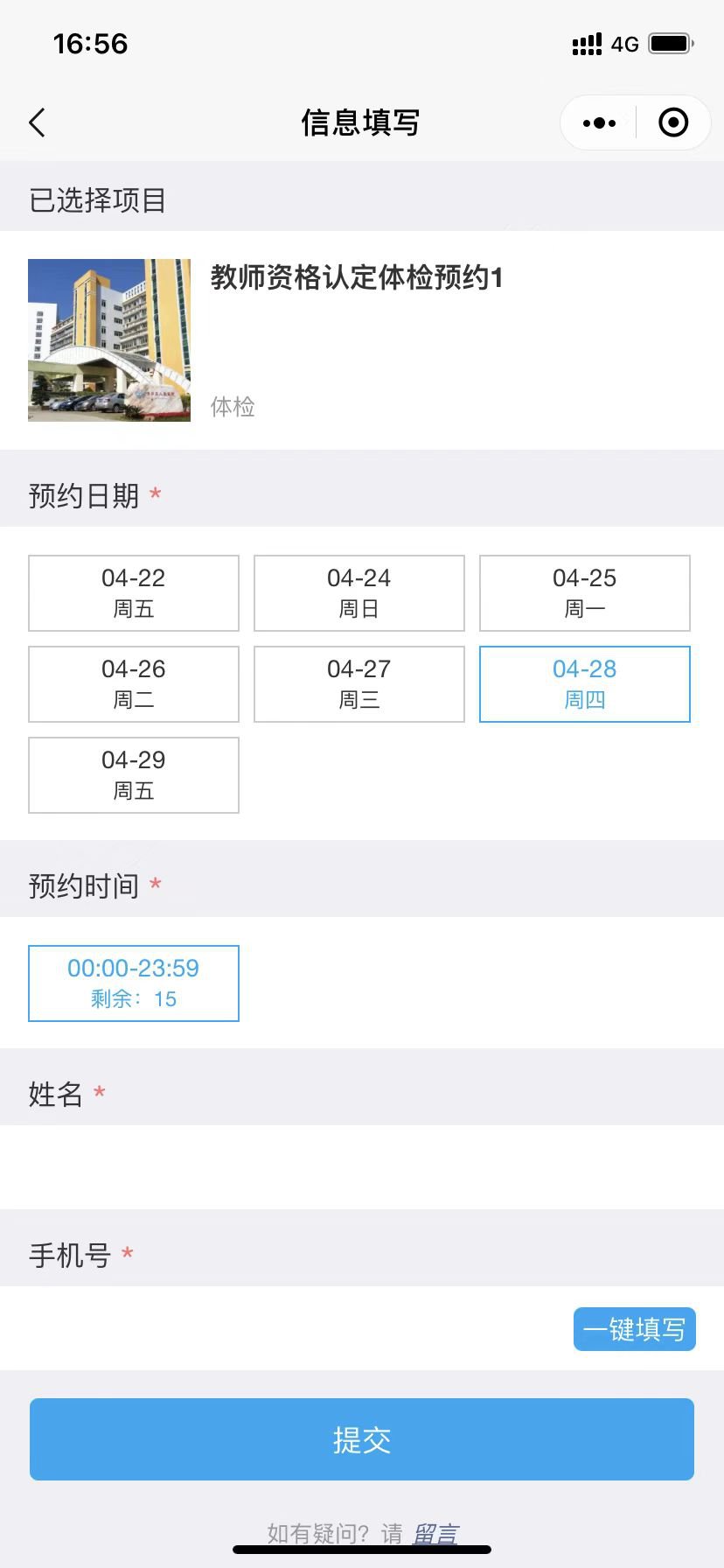Screen dimensions: 724x1568
Task: Tap the back arrow icon
Action: click(x=37, y=123)
